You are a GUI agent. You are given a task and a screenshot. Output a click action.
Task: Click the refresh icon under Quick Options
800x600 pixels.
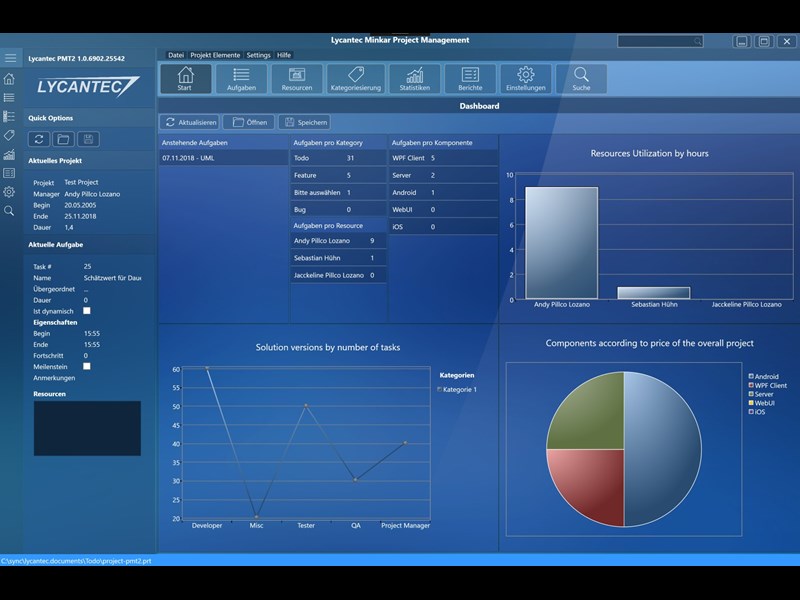(x=39, y=139)
